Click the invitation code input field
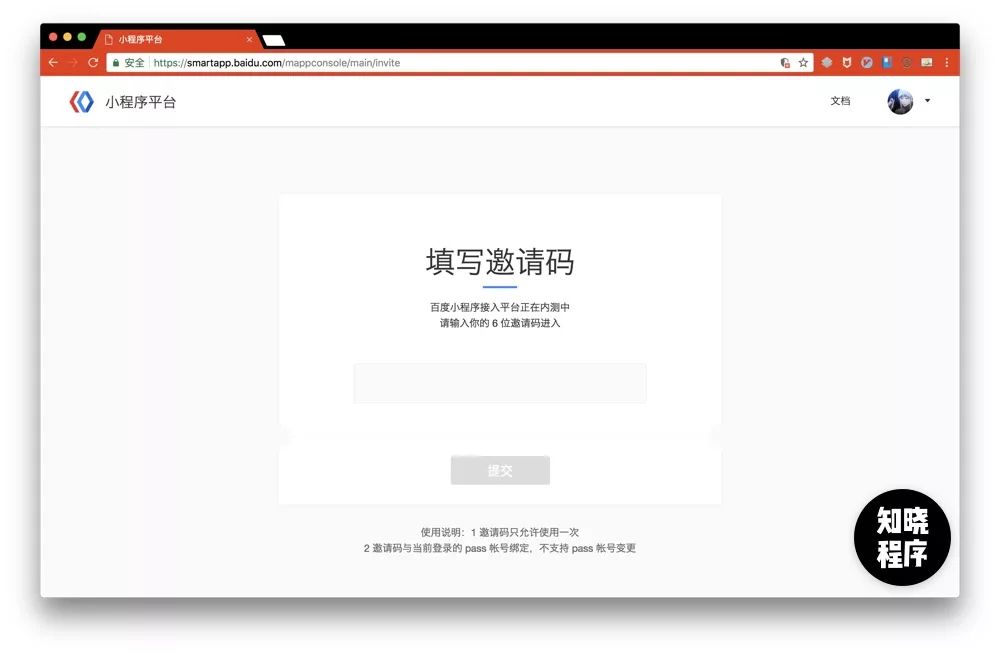Viewport: 1000px width, 654px height. (x=500, y=383)
